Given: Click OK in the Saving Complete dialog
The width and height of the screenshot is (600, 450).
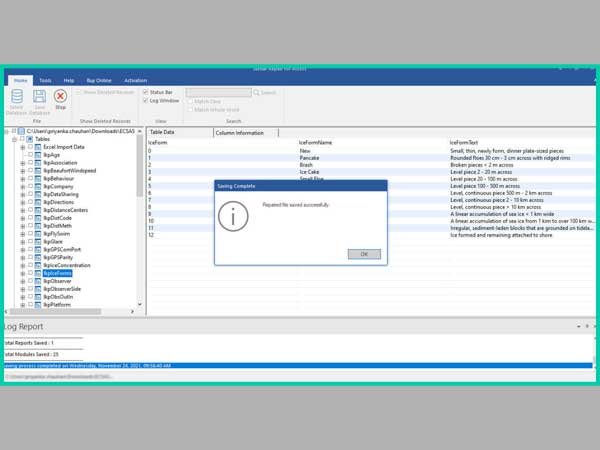Looking at the screenshot, I should click(x=364, y=254).
